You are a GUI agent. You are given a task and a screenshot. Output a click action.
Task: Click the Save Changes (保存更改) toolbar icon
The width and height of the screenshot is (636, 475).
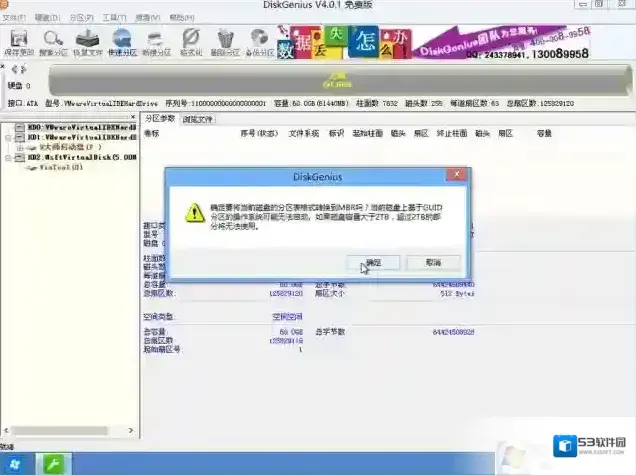17,40
